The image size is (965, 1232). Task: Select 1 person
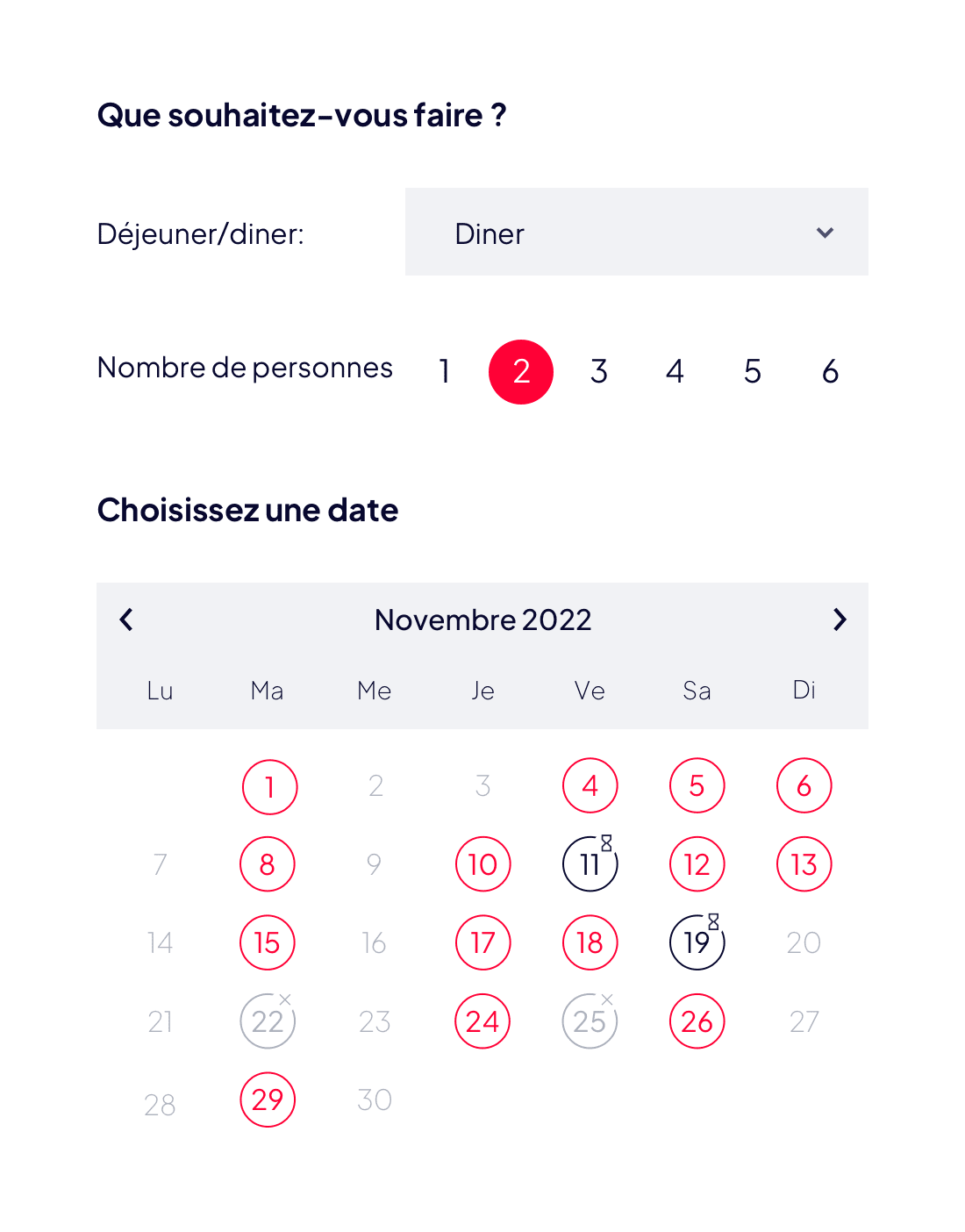pyautogui.click(x=445, y=371)
